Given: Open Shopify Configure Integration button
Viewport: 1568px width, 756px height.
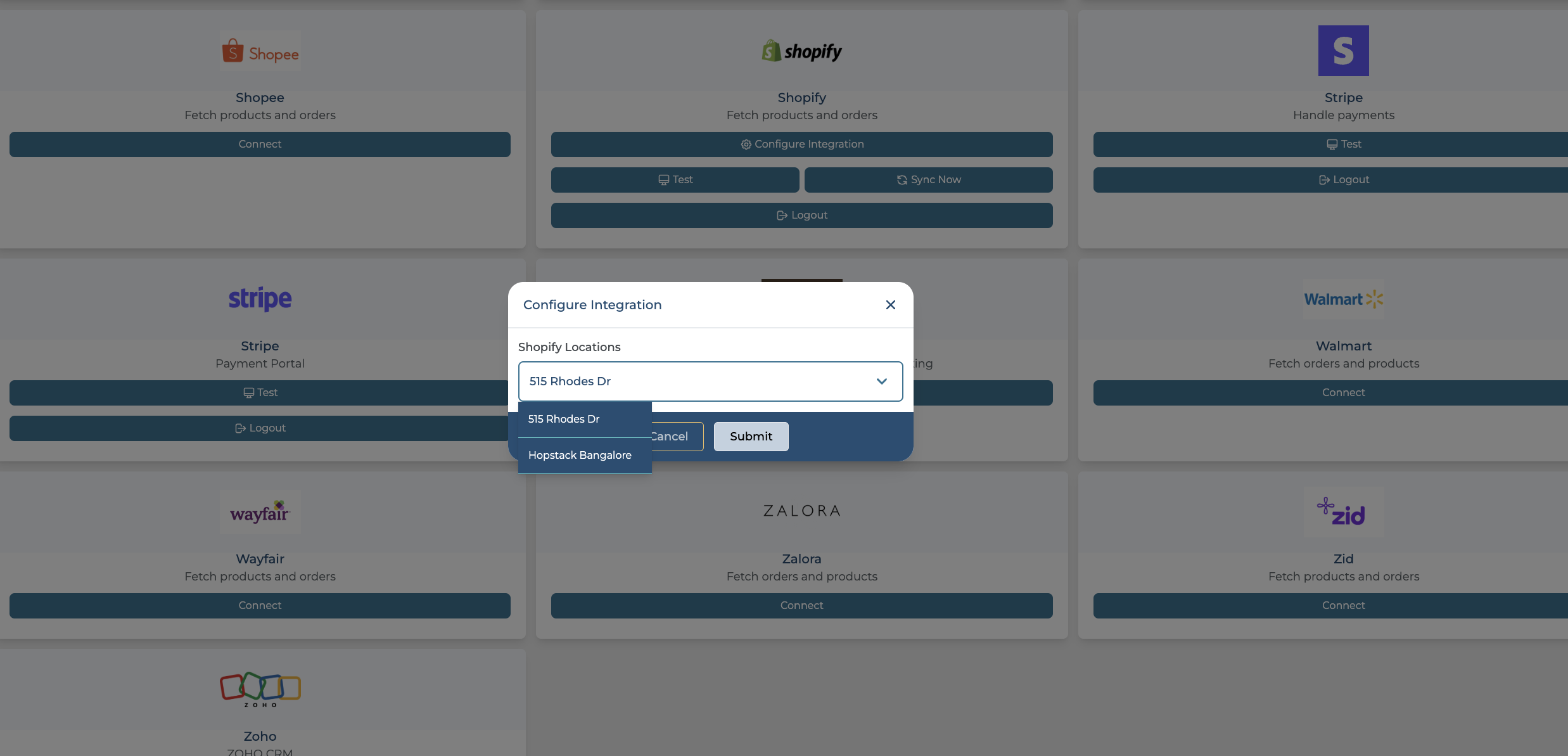Looking at the screenshot, I should 801,144.
